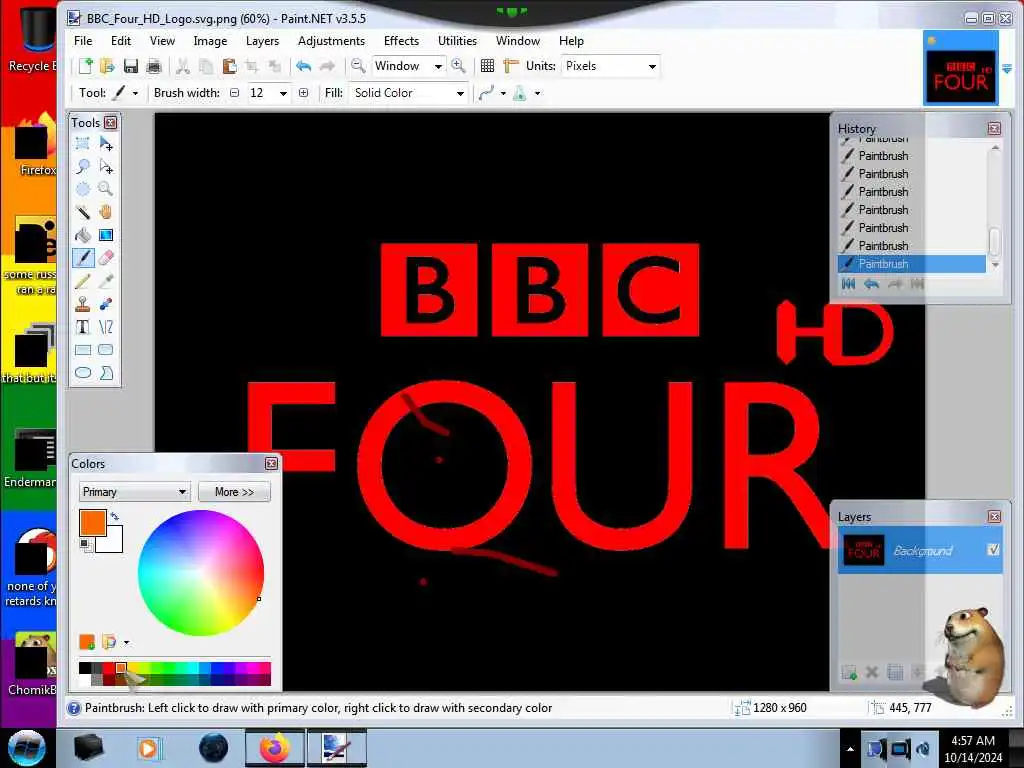Select the Gradient tool
1024x768 pixels.
(x=106, y=235)
